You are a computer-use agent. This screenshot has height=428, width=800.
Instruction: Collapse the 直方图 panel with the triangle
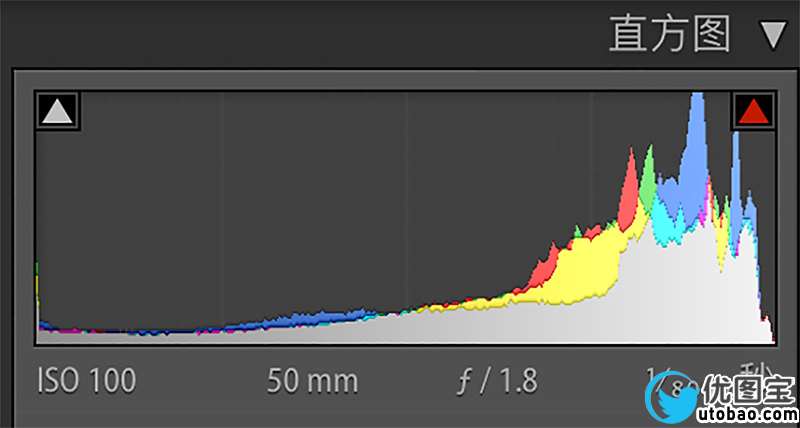tap(773, 36)
